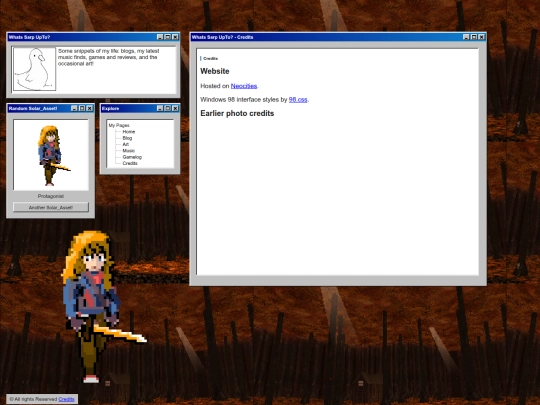Select Gamelog in the Explore tree

coord(132,157)
